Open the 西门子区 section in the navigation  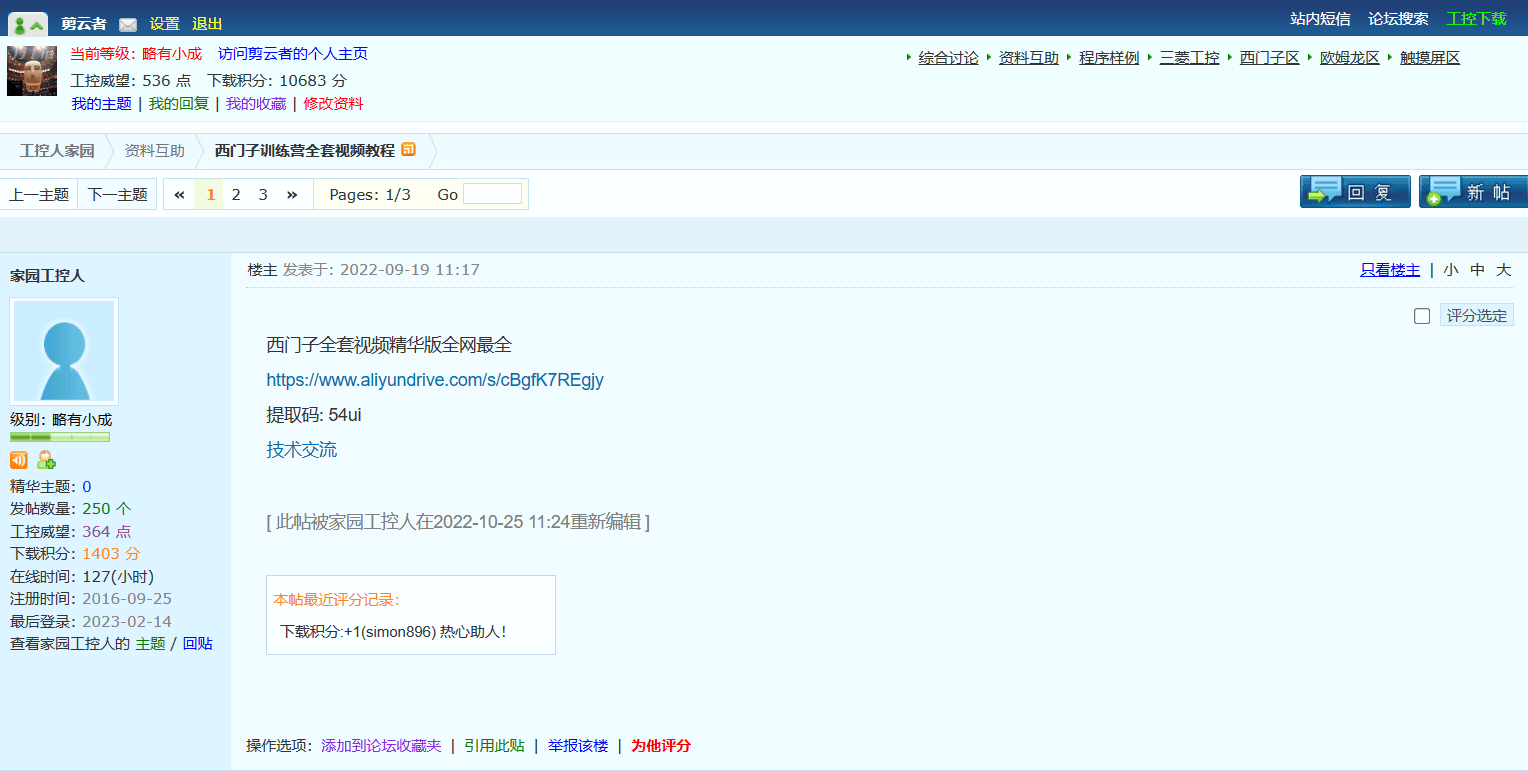[1269, 58]
